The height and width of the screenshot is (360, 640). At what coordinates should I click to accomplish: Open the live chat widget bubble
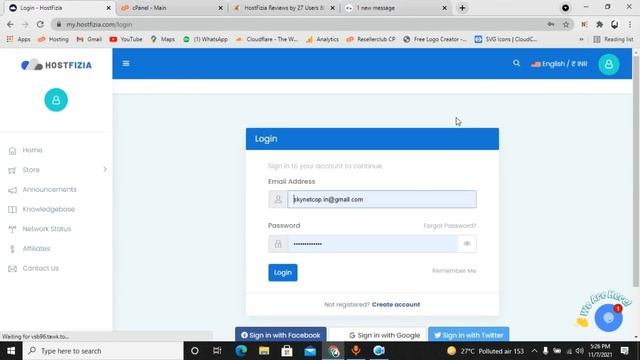pos(608,318)
